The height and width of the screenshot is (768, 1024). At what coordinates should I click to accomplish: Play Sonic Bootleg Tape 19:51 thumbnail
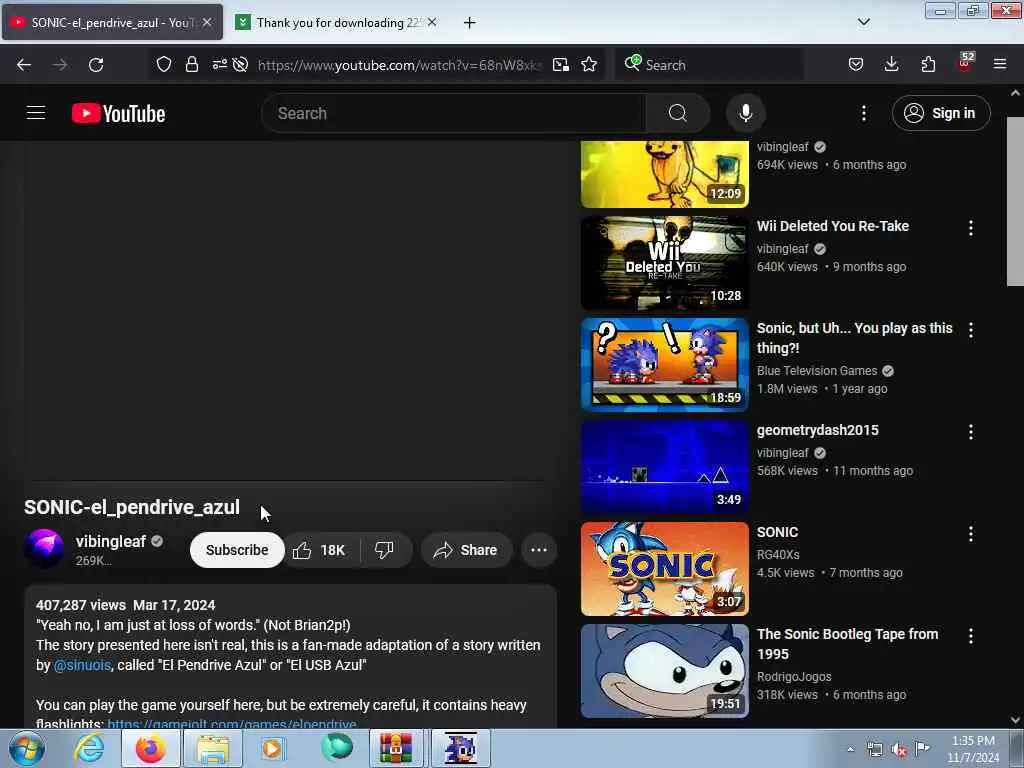664,670
